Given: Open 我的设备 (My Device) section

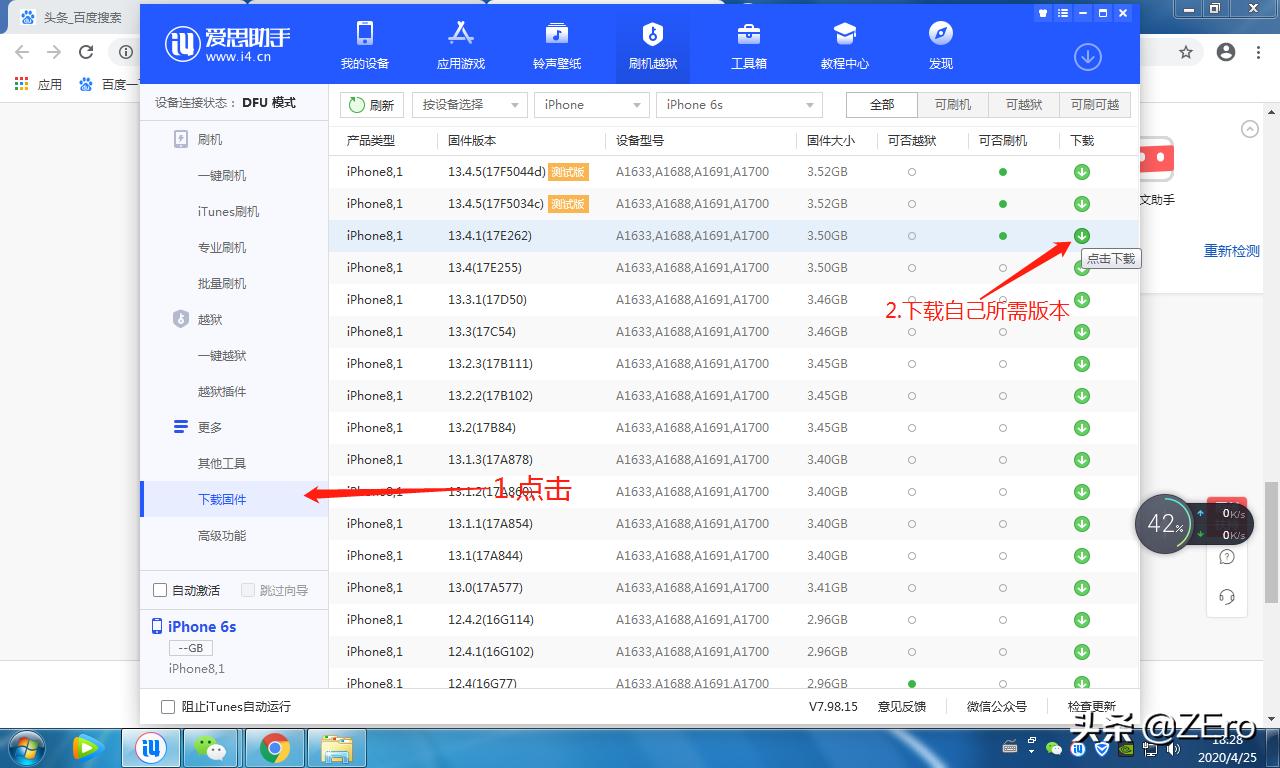Looking at the screenshot, I should [x=364, y=45].
